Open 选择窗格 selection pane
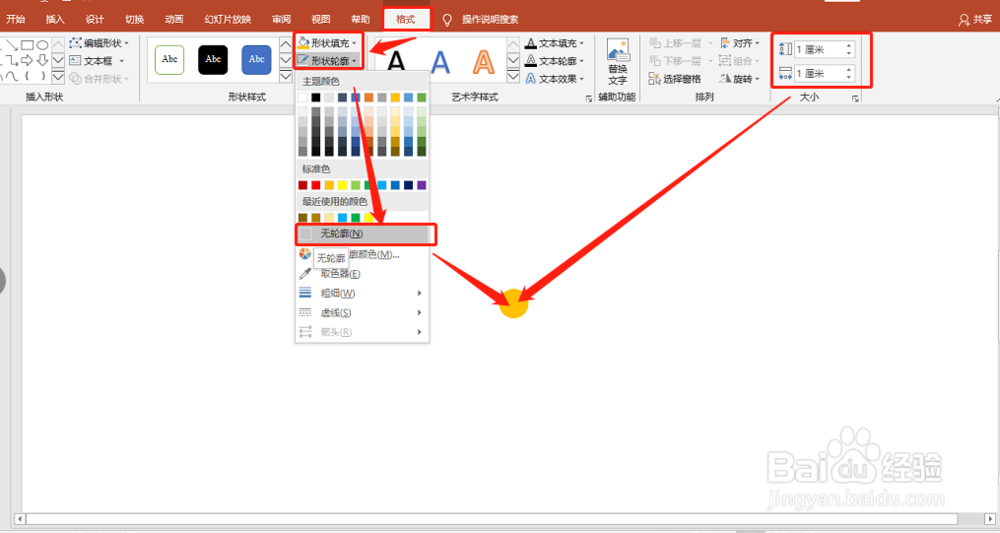1000x533 pixels. [675, 79]
